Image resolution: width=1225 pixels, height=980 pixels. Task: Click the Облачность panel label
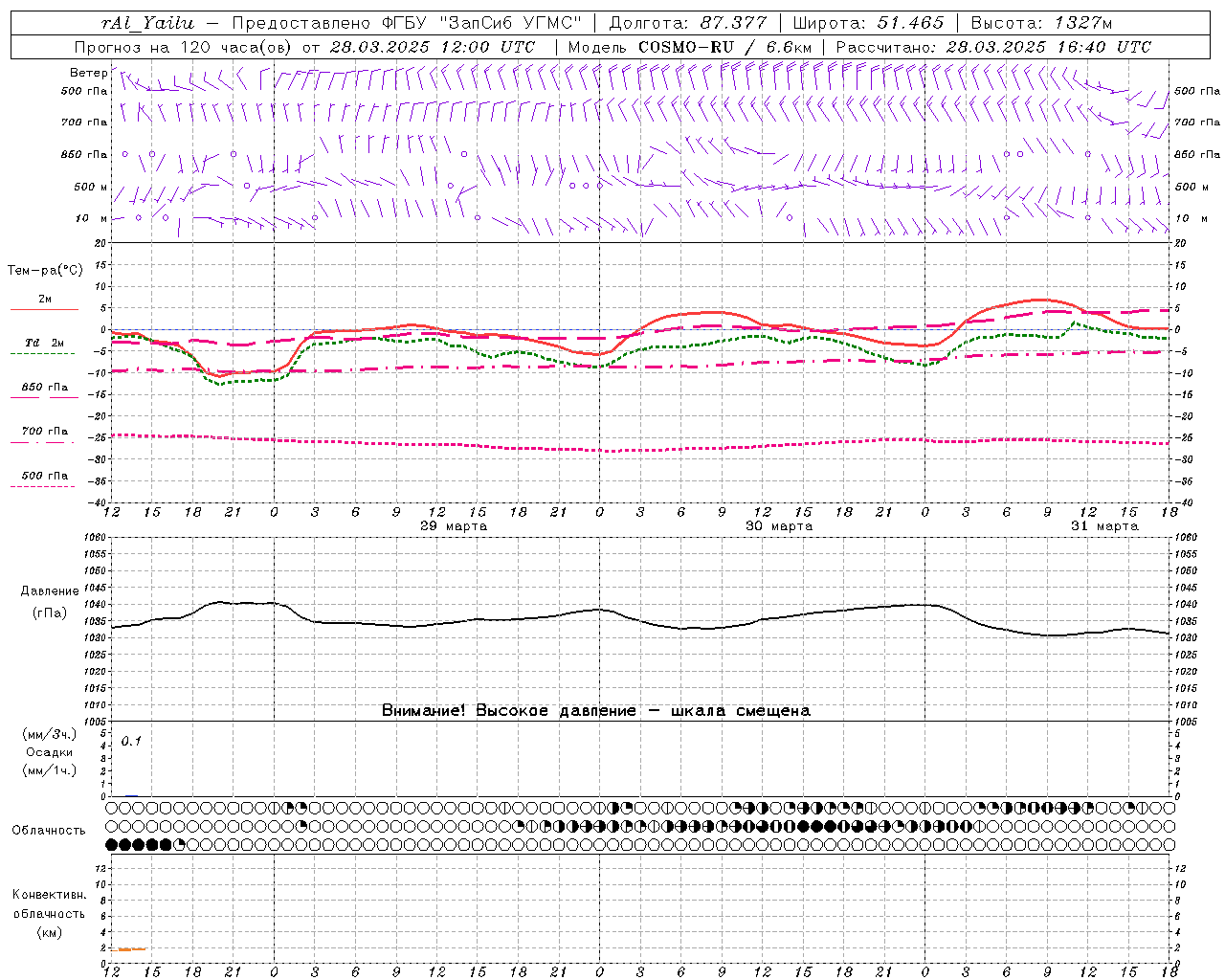[x=48, y=831]
